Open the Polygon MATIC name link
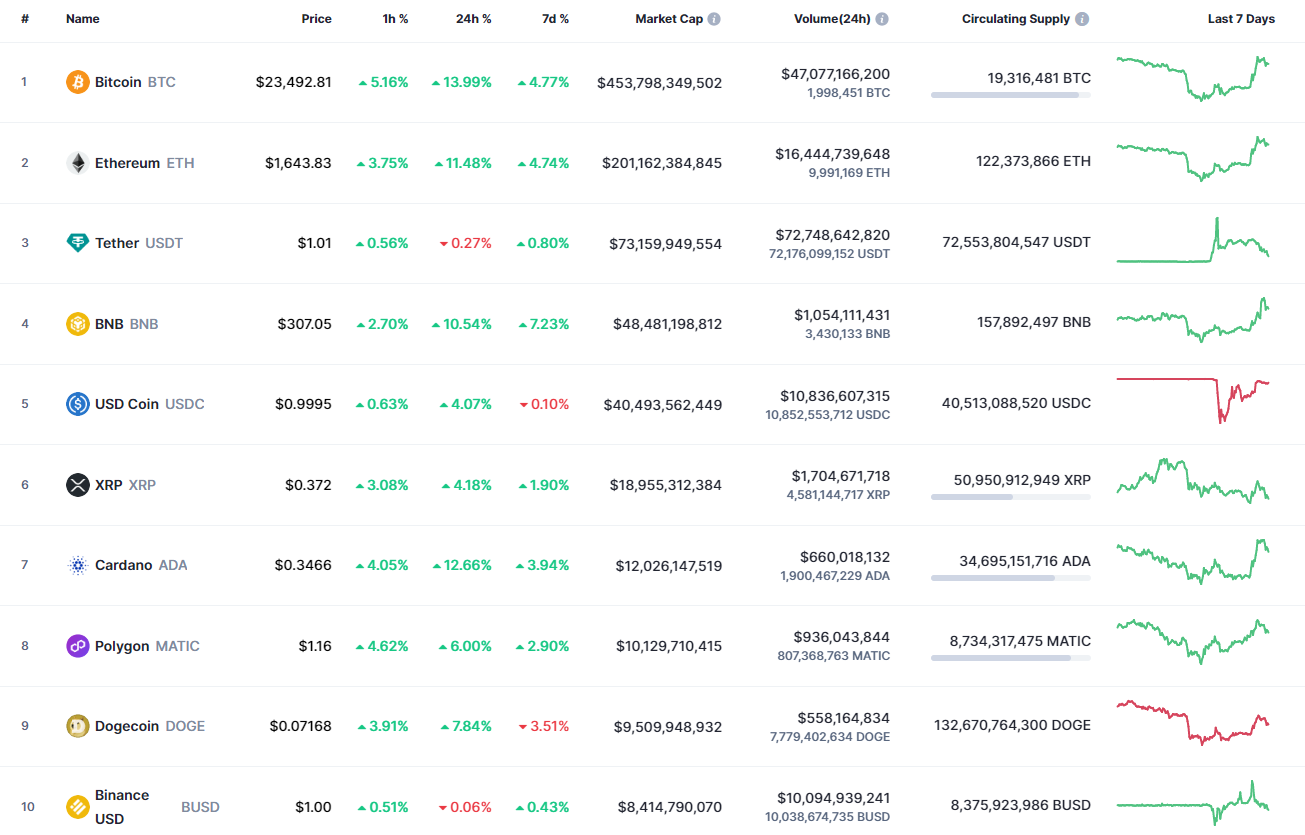 pos(121,645)
